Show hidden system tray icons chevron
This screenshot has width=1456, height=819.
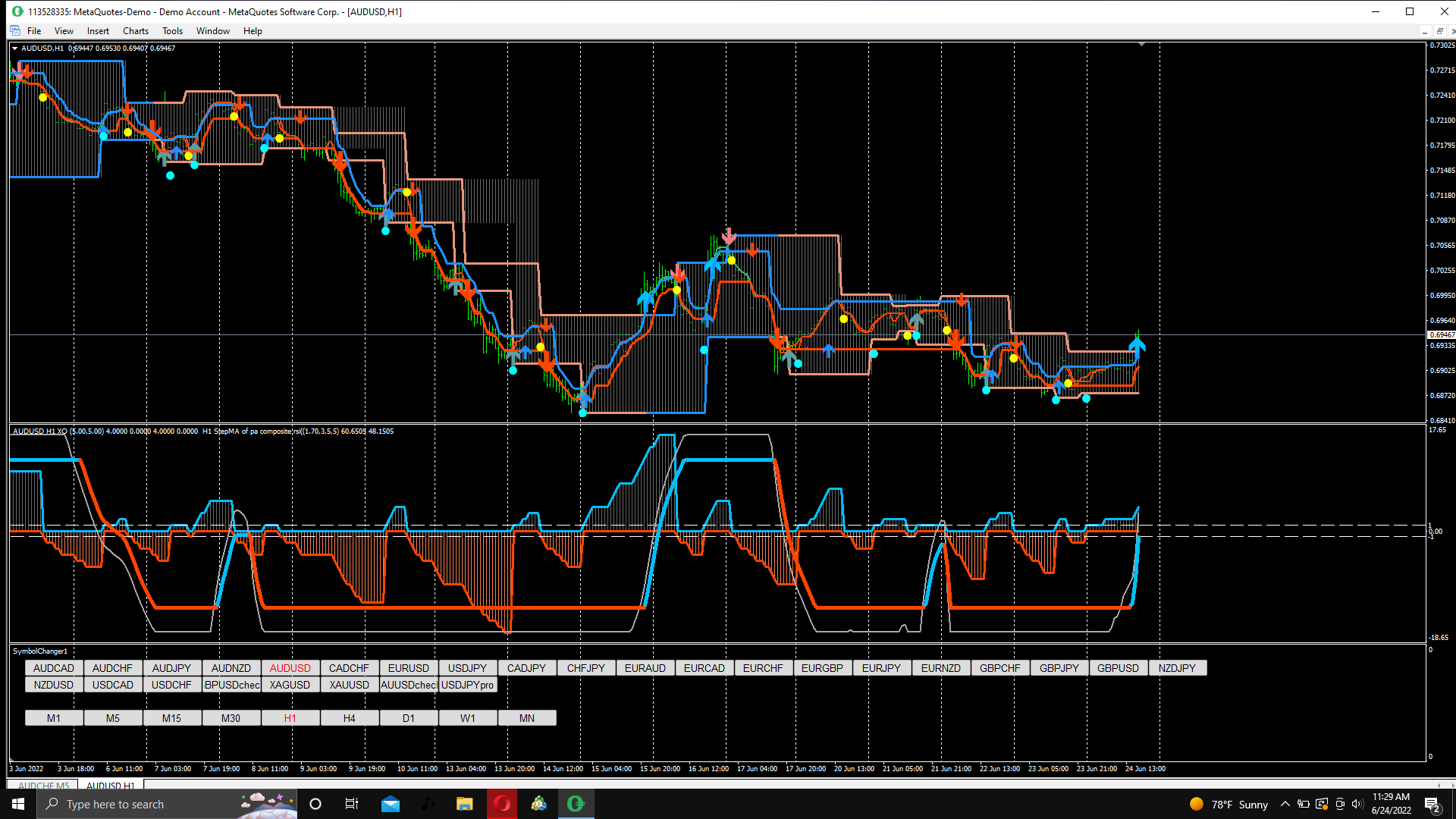pyautogui.click(x=1285, y=804)
